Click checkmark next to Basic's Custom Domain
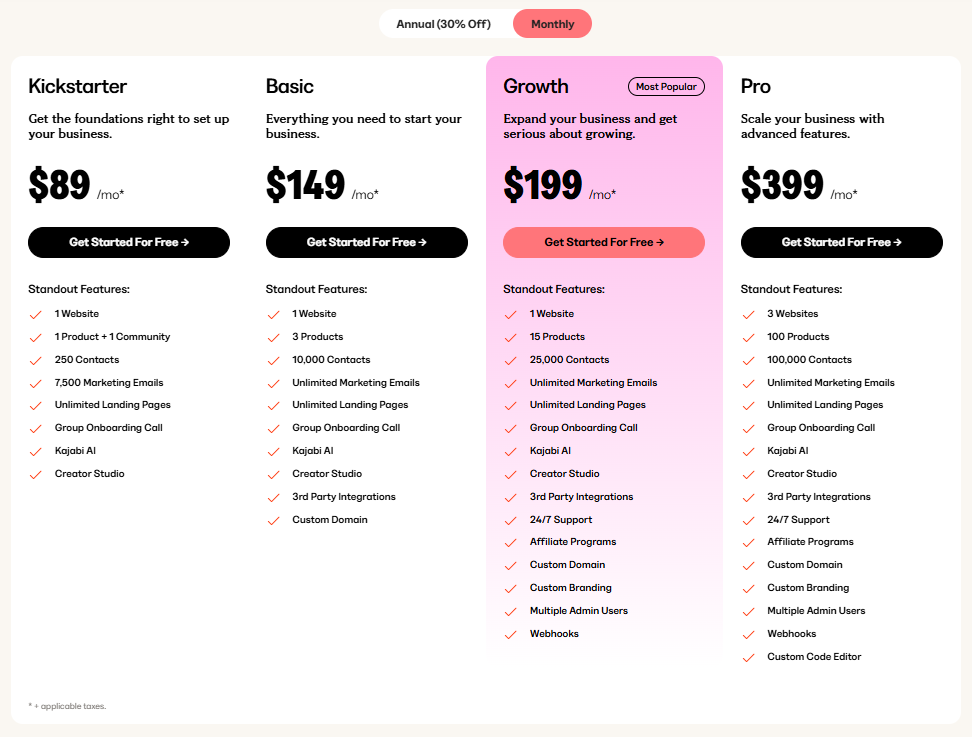The width and height of the screenshot is (972, 737). click(x=273, y=520)
